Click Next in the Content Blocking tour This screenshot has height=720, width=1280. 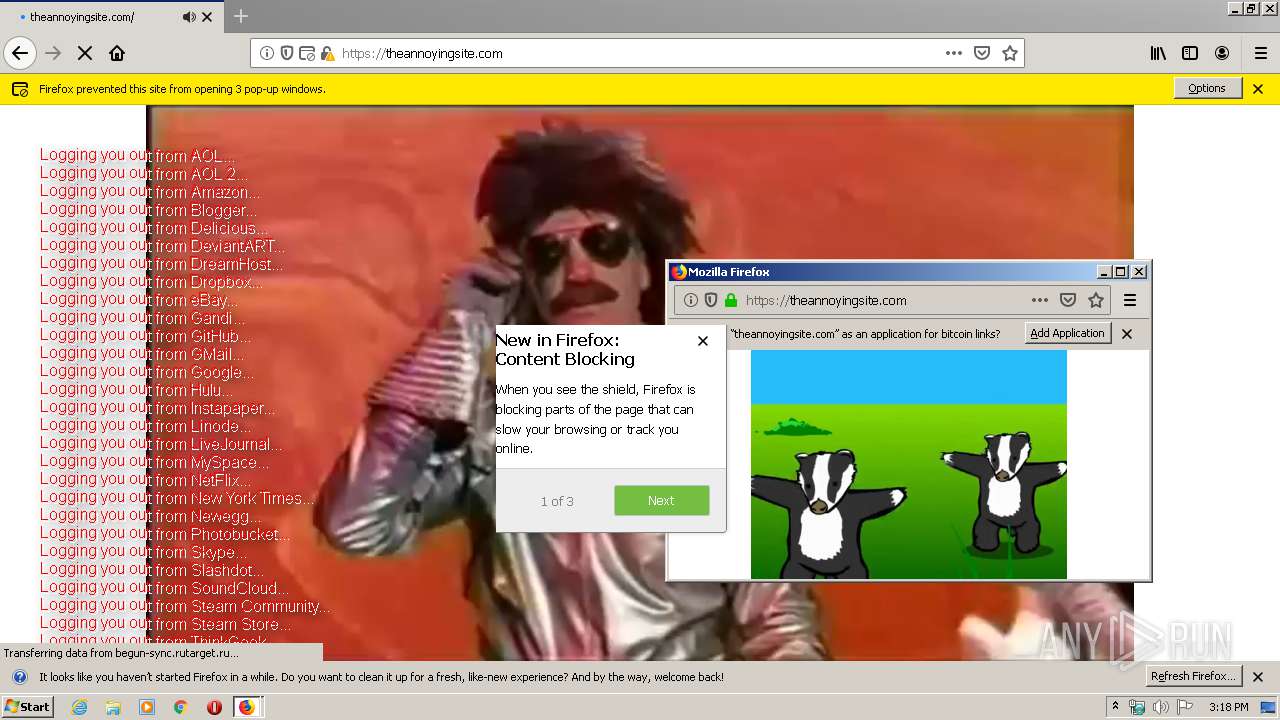click(661, 501)
